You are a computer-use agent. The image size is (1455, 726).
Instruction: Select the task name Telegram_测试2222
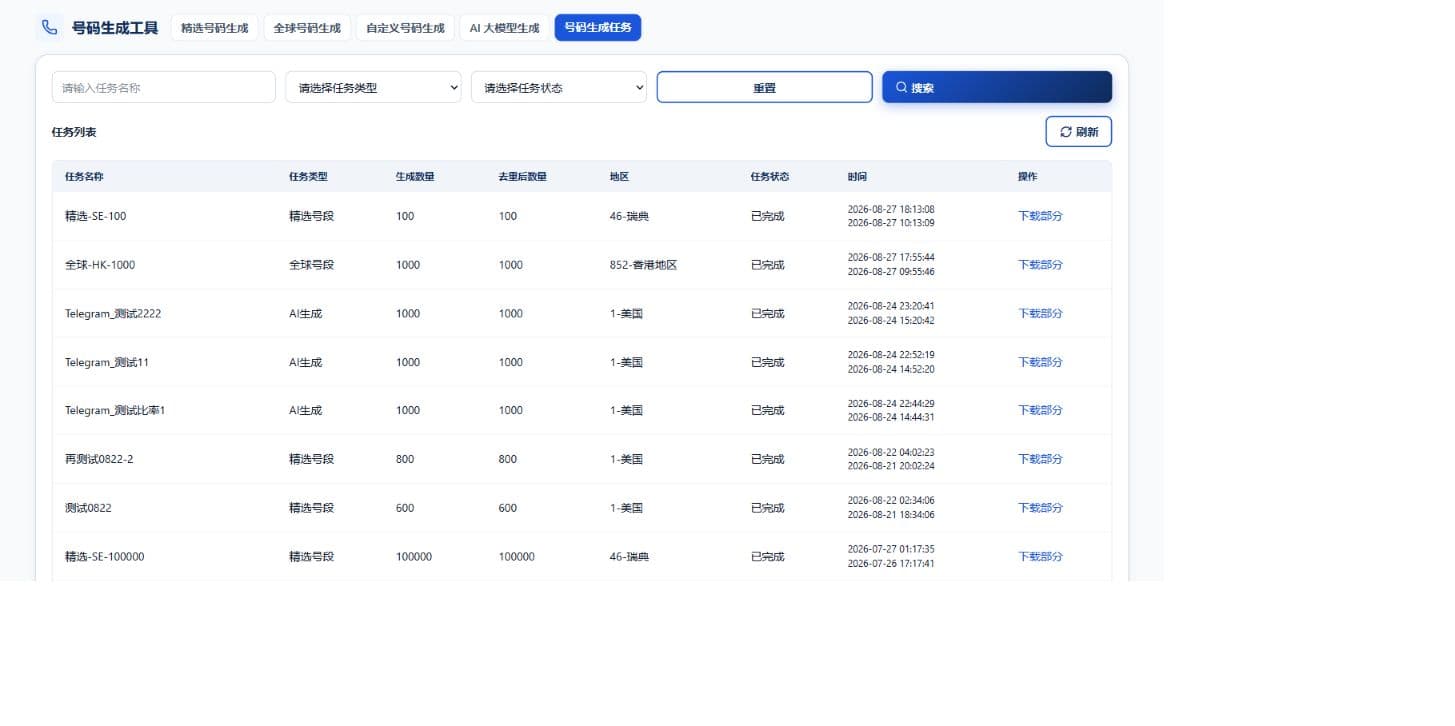tap(113, 313)
